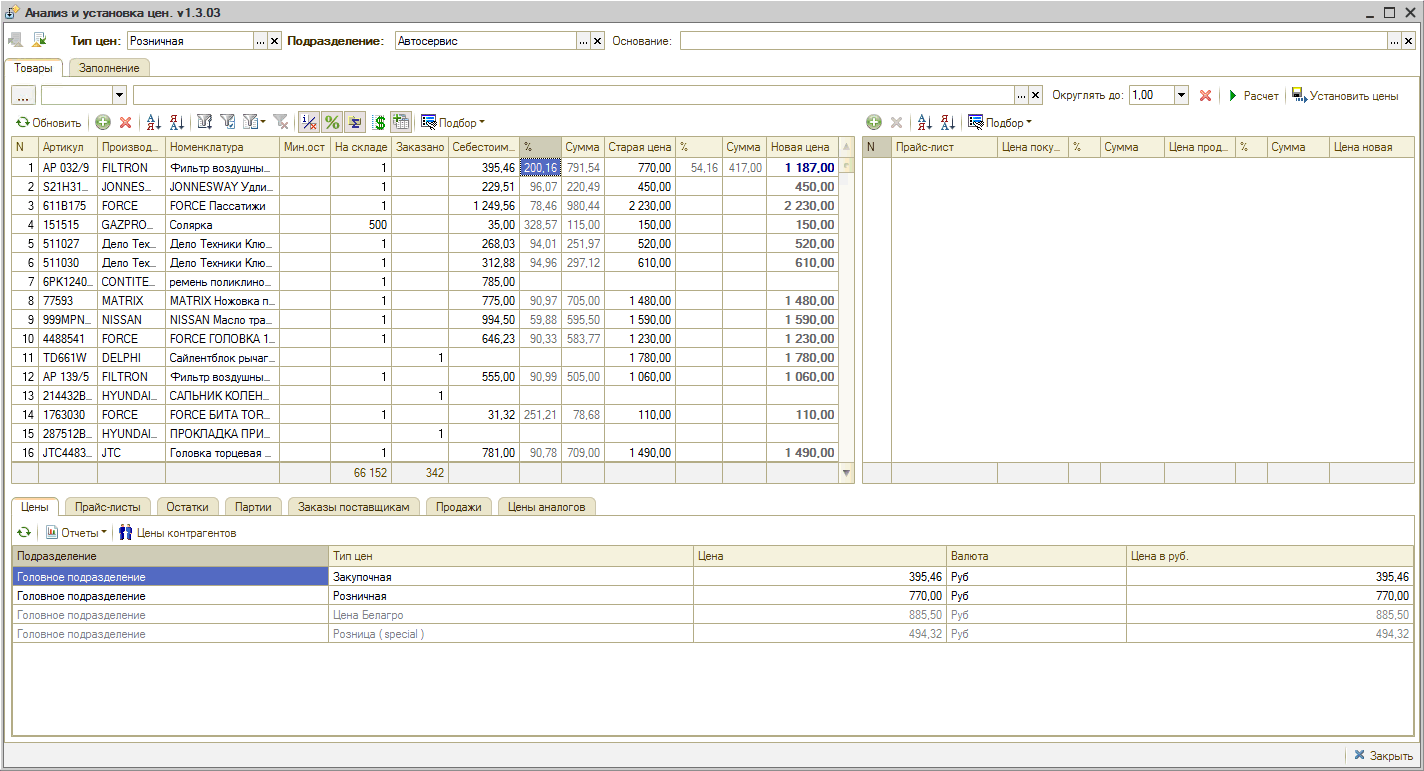Image resolution: width=1424 pixels, height=771 pixels.
Task: Open Подбор dropdown in products toolbar
Action: point(453,123)
